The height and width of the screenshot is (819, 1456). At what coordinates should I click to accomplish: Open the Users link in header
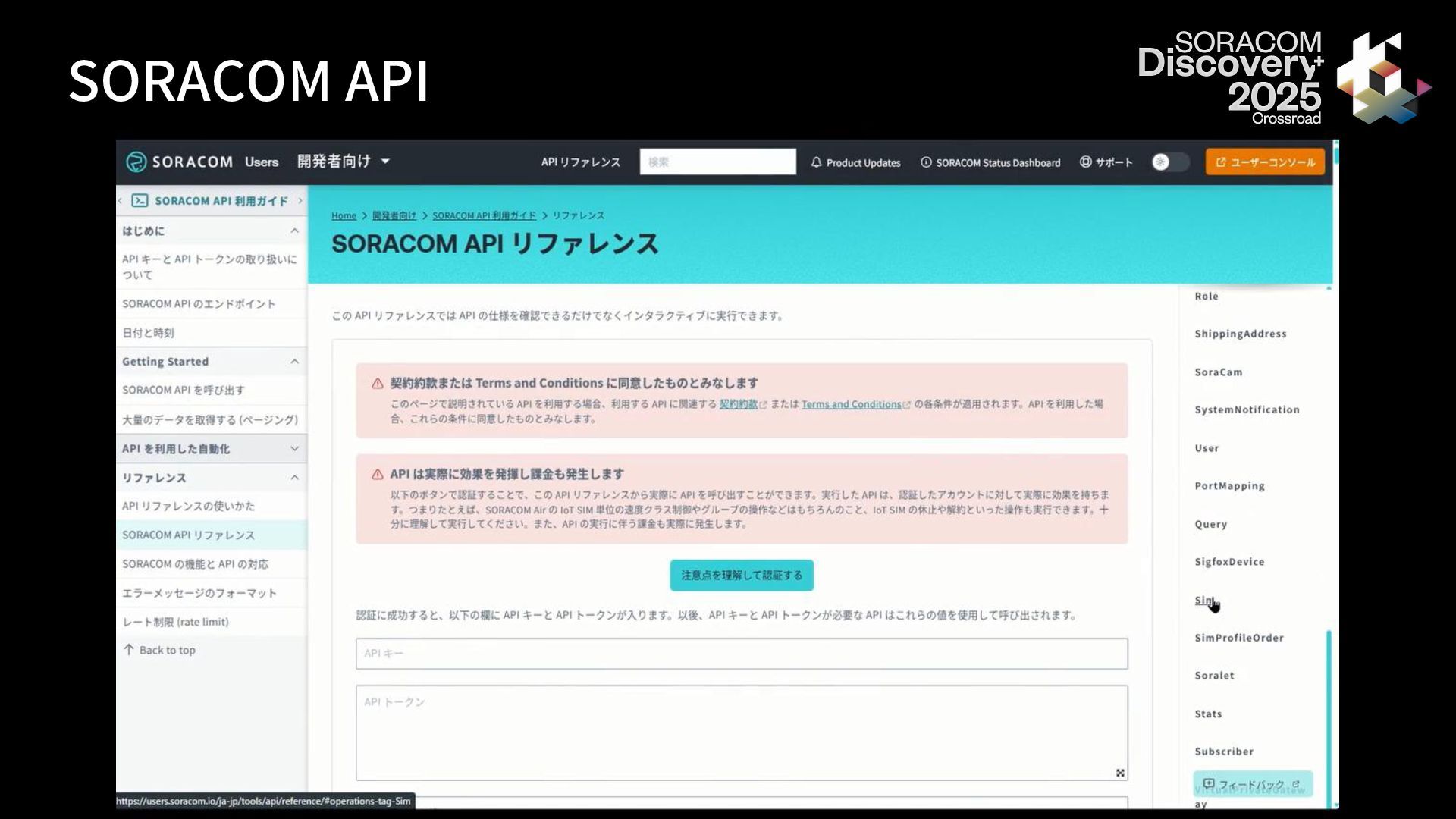[262, 162]
